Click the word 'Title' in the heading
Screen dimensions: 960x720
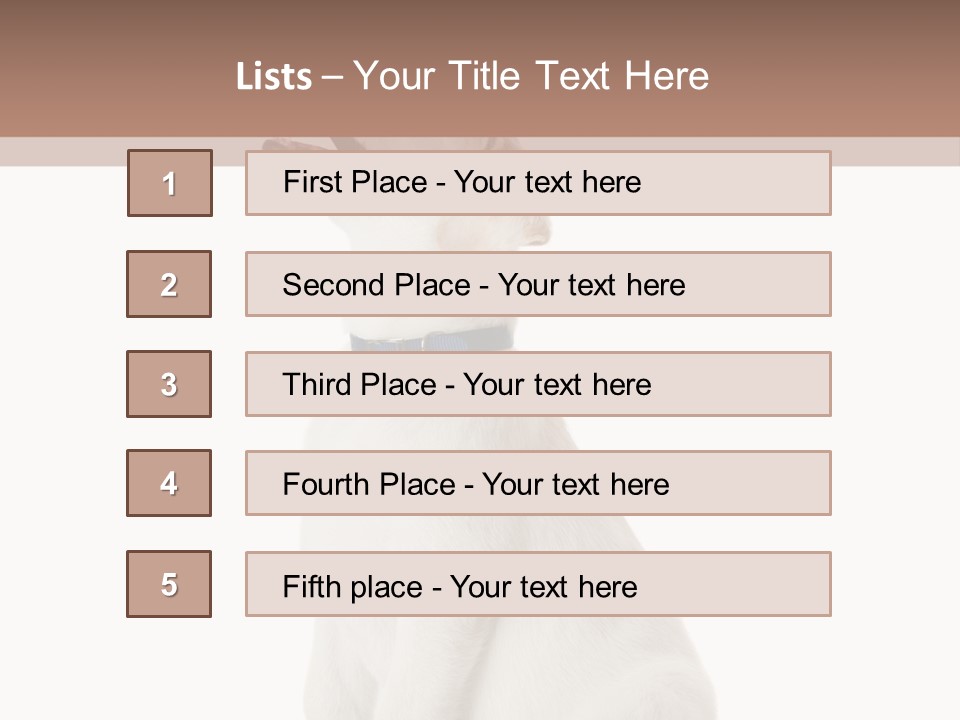coord(484,77)
